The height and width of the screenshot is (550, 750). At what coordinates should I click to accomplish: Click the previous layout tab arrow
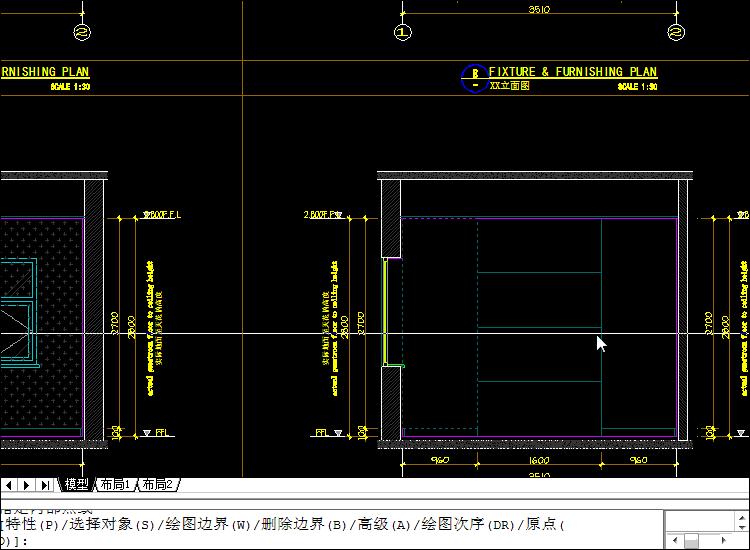point(8,485)
